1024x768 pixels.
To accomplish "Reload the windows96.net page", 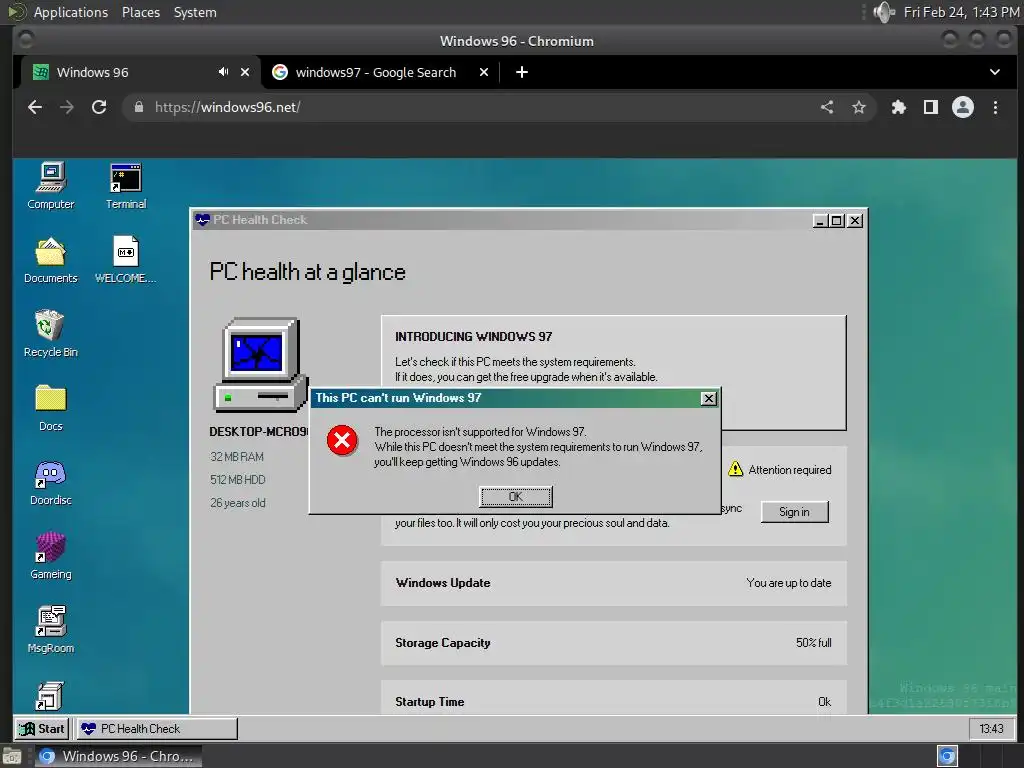I will point(99,107).
